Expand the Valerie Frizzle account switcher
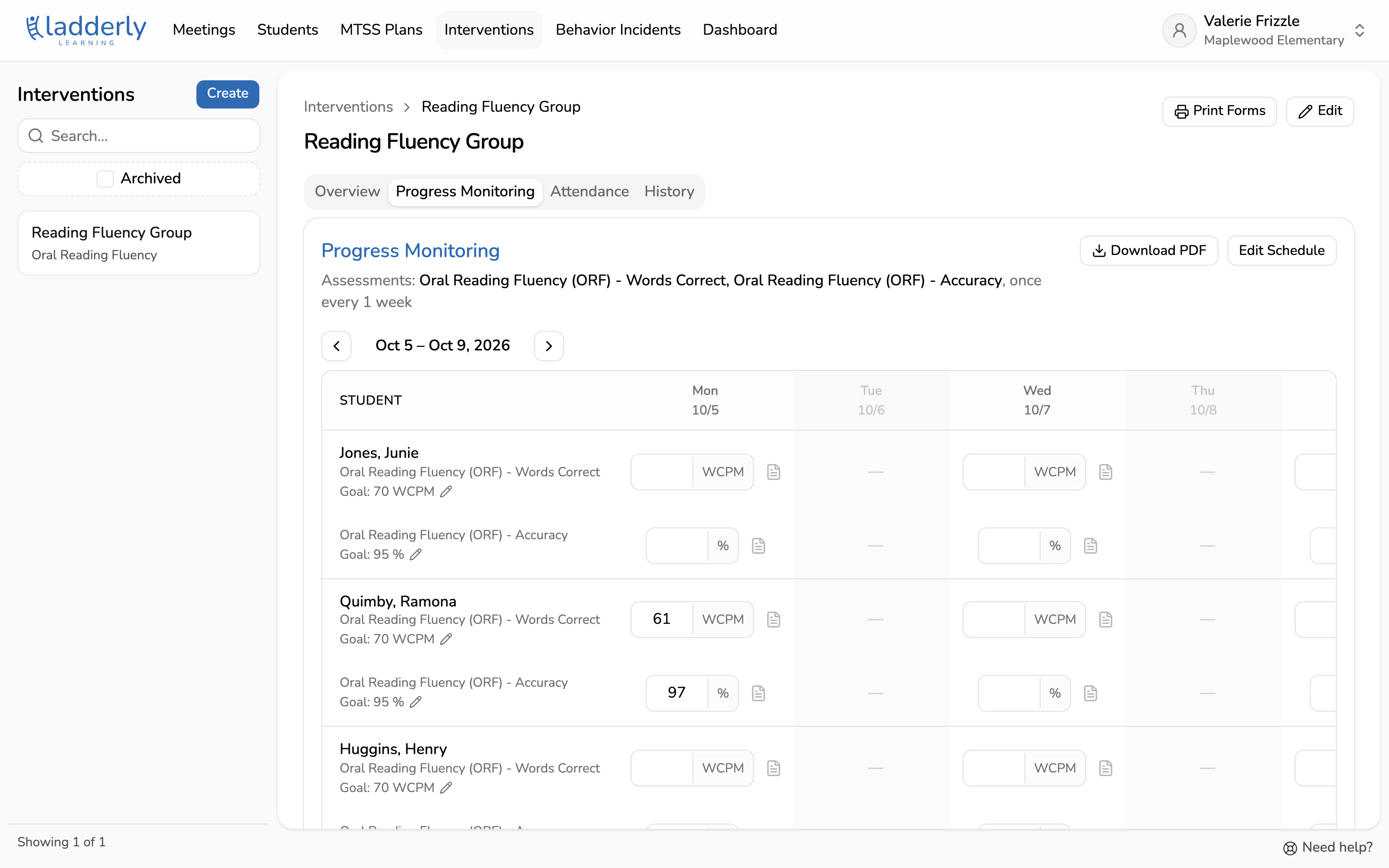The image size is (1389, 868). click(x=1359, y=30)
